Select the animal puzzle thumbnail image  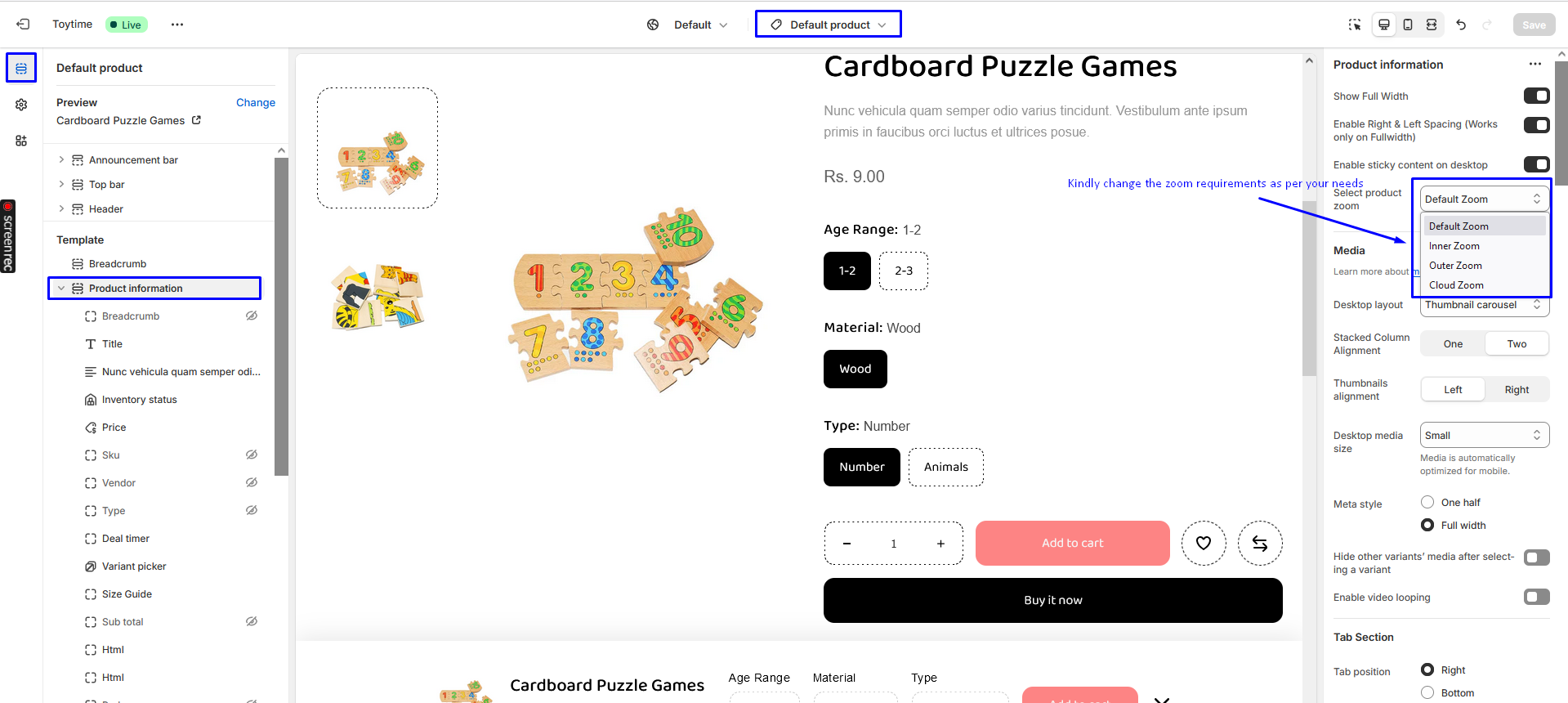point(377,297)
